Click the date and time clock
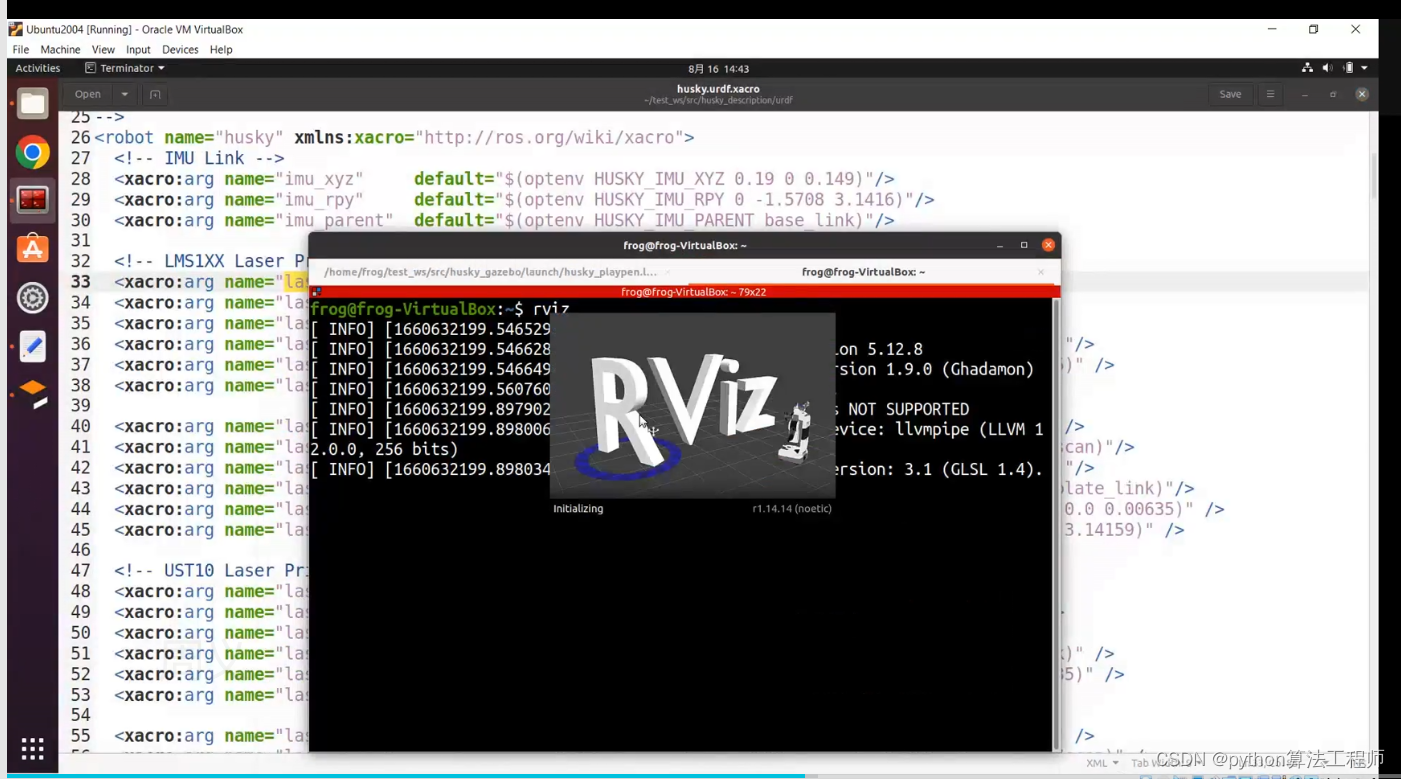 (718, 69)
